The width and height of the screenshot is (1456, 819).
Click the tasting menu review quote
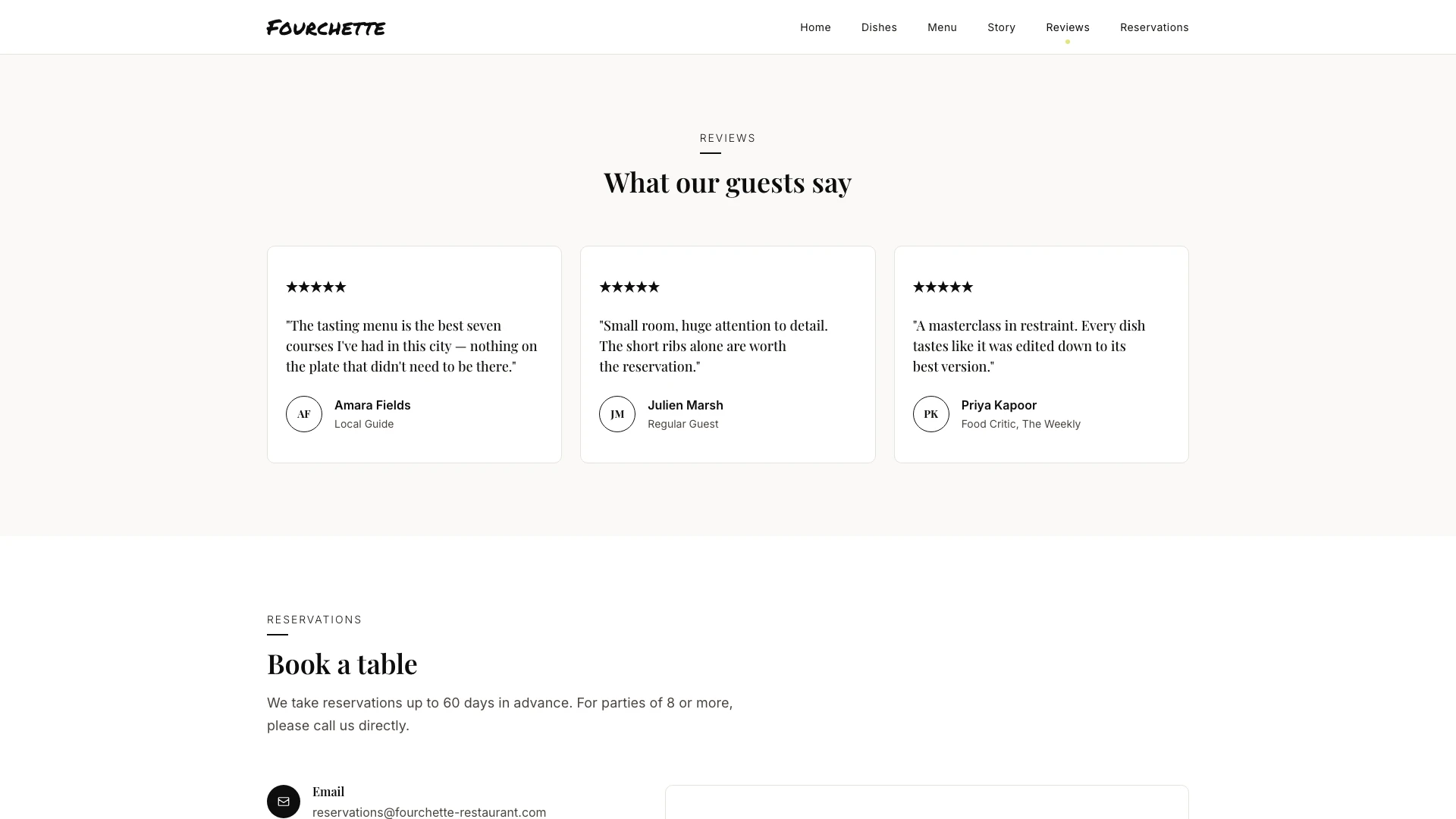[x=412, y=346]
